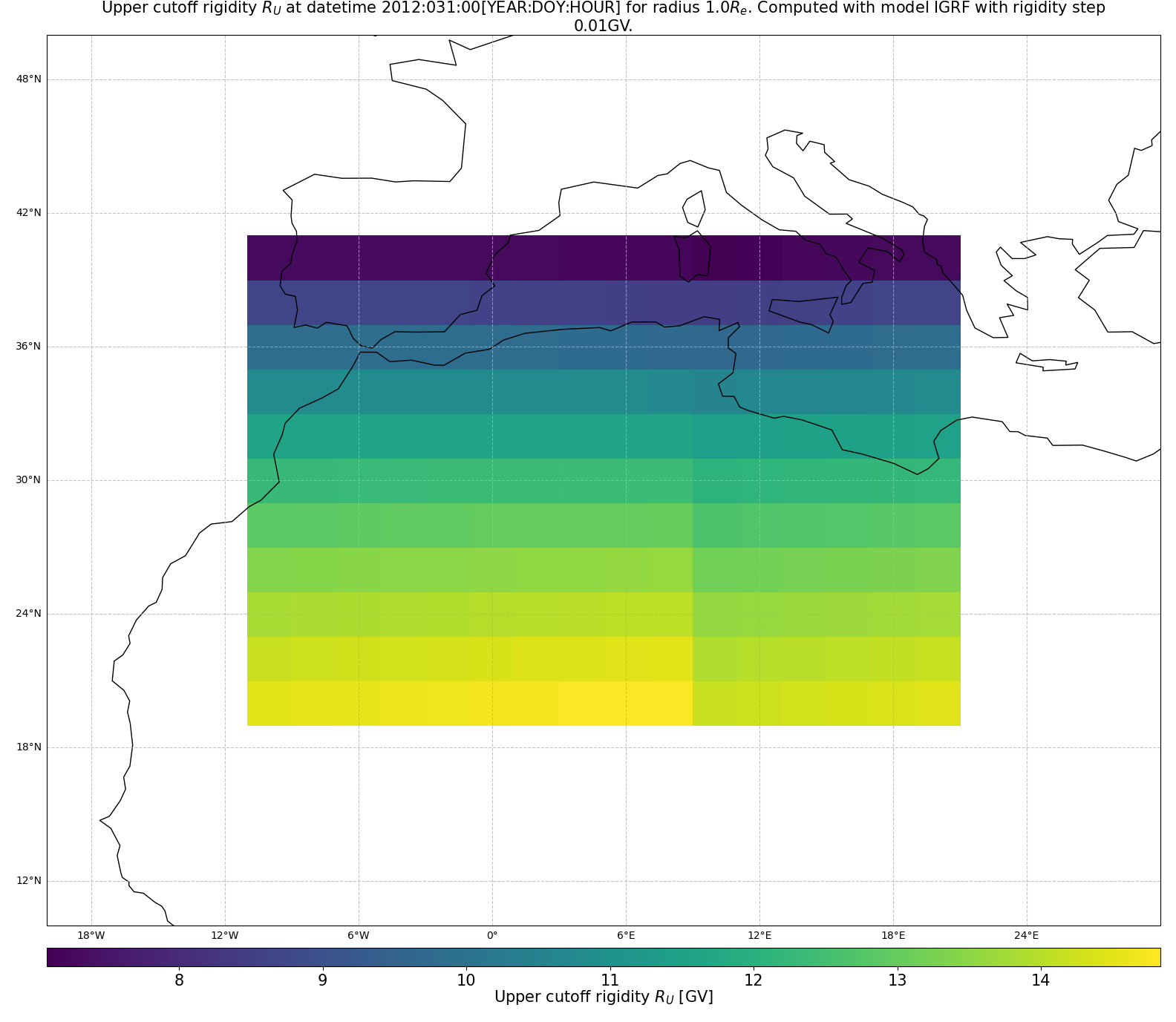Click the 6°E longitude label
This screenshot has width=1176, height=1022.
(626, 936)
